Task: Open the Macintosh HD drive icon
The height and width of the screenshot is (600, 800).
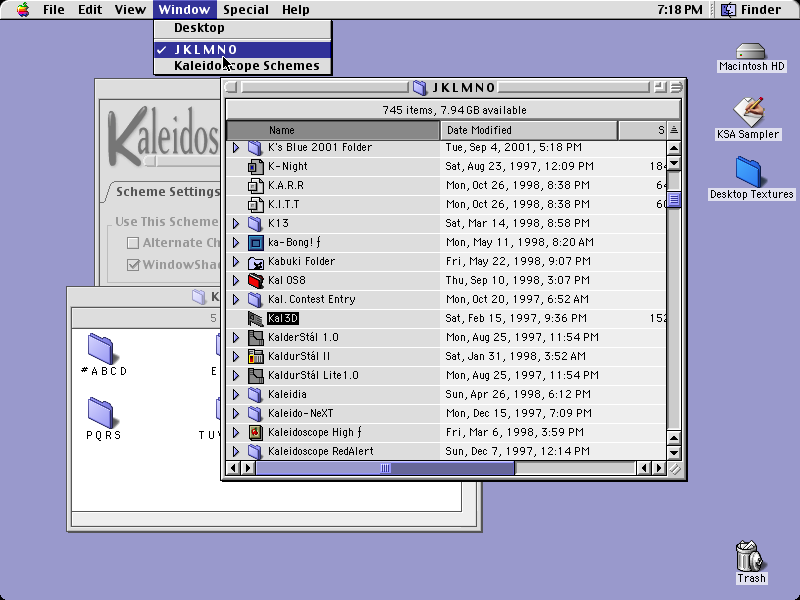Action: point(751,52)
